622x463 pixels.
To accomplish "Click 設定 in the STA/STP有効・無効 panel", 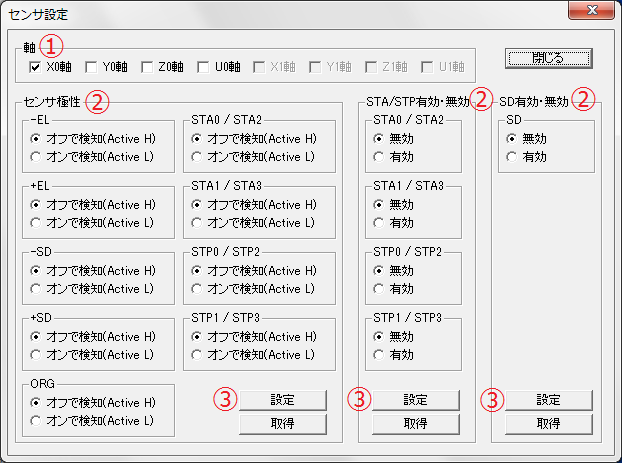I will click(x=416, y=400).
